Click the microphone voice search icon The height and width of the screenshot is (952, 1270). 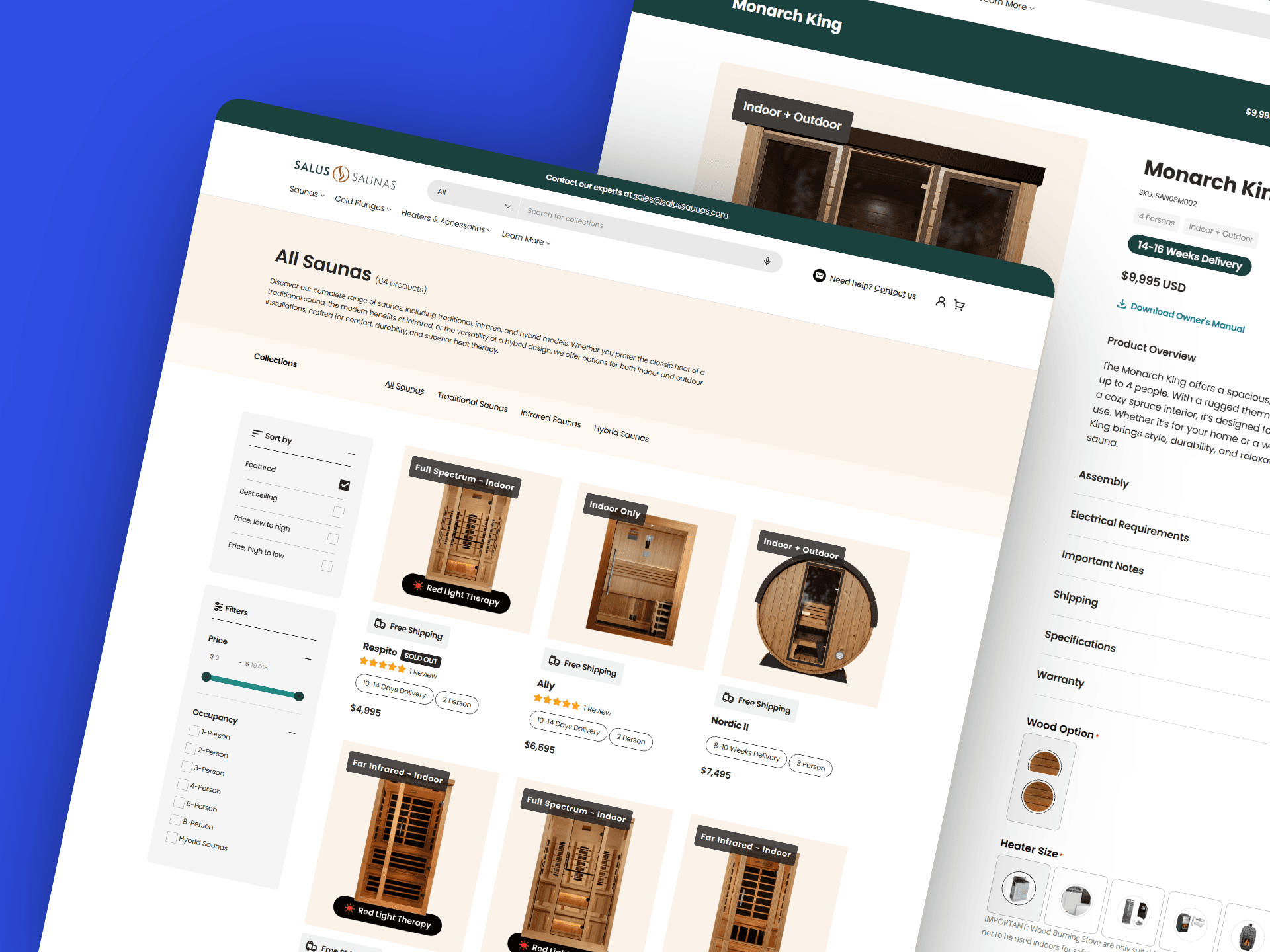pyautogui.click(x=767, y=261)
